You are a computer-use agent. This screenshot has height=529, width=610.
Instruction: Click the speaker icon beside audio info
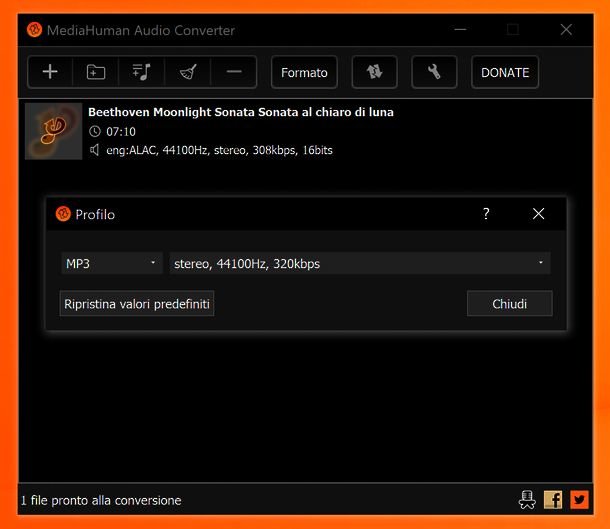click(94, 150)
